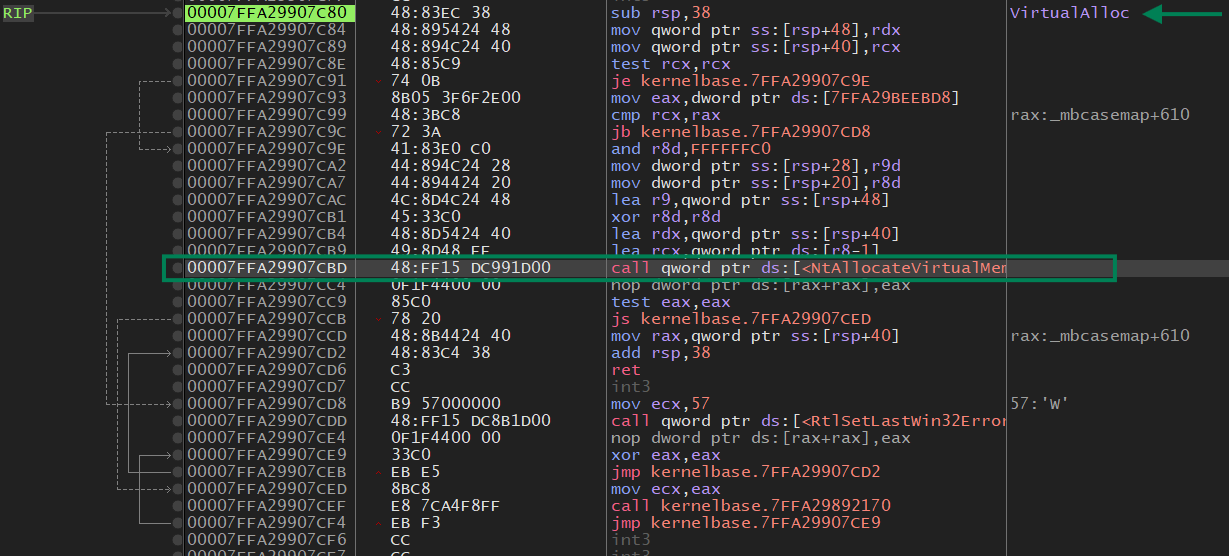Screen dimensions: 1229x556
Task: Select opcode bytes 8B05 3F6F2E00
Action: pyautogui.click(x=456, y=98)
